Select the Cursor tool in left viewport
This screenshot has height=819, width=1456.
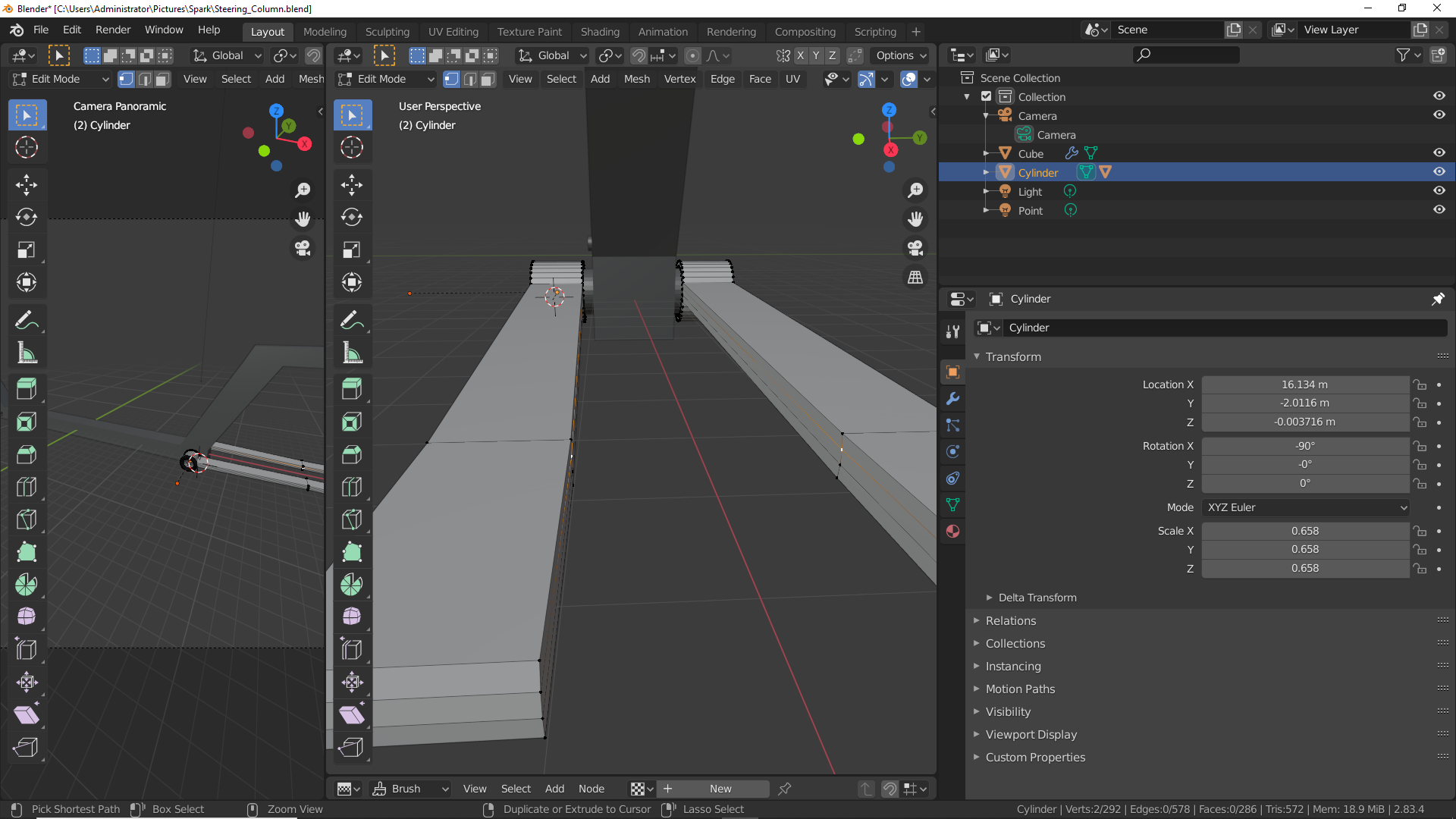(27, 147)
